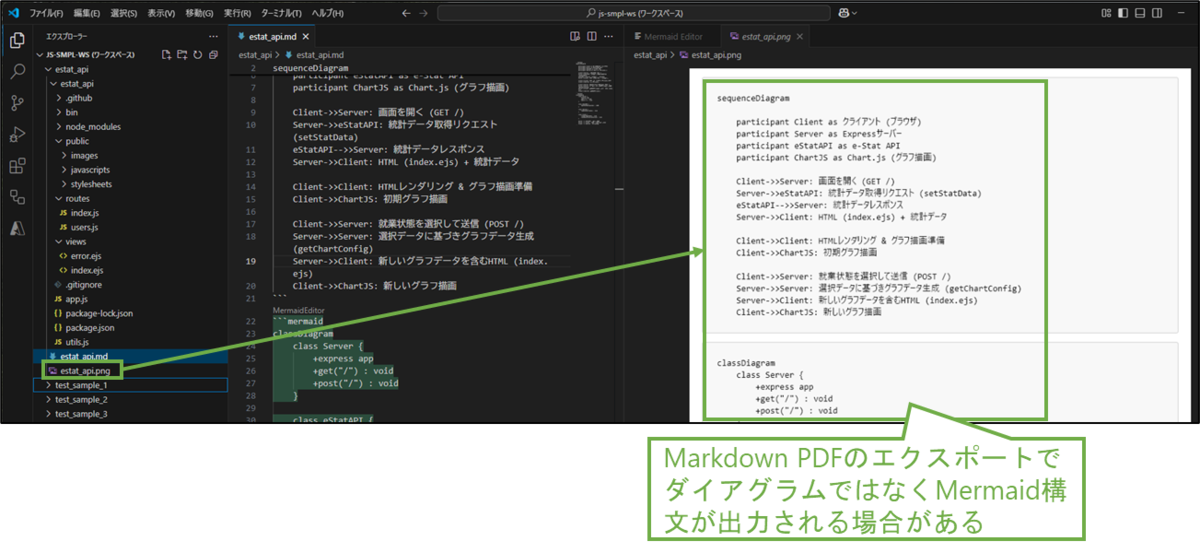Open the Copilot chat icon
The height and width of the screenshot is (553, 1200).
pos(844,13)
